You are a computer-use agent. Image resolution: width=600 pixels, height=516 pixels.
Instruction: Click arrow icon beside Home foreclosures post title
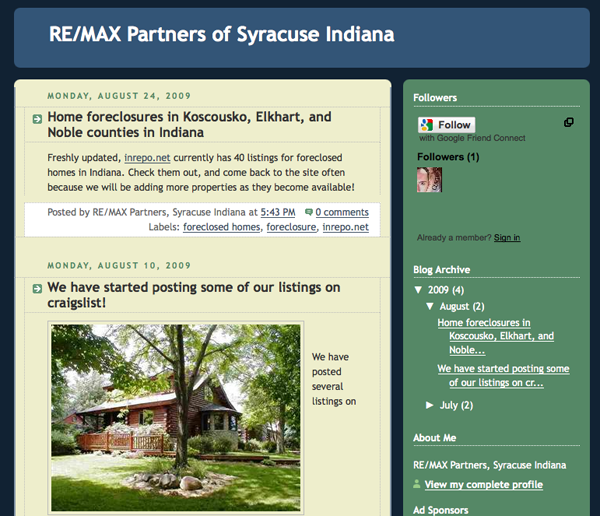point(37,118)
